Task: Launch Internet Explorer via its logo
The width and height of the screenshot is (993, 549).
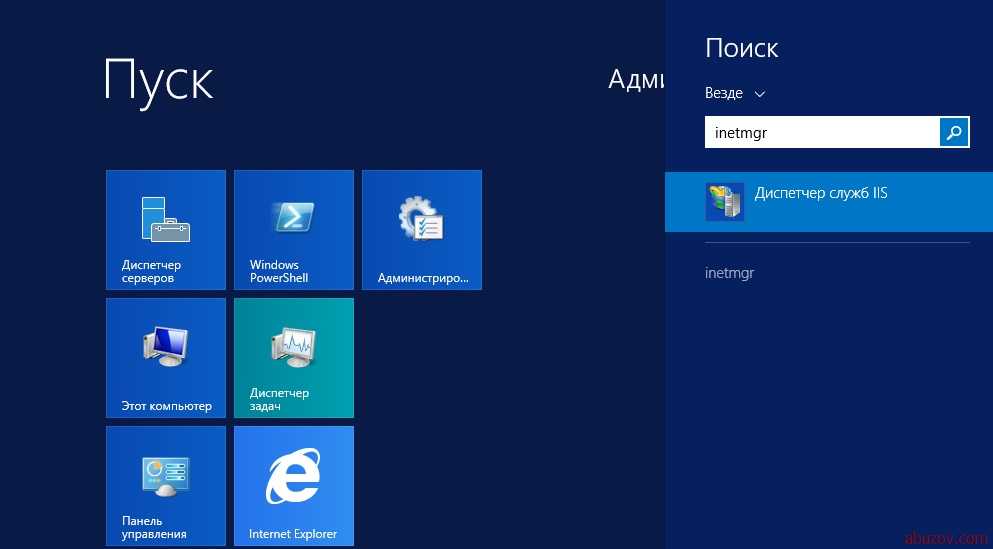Action: (x=294, y=476)
